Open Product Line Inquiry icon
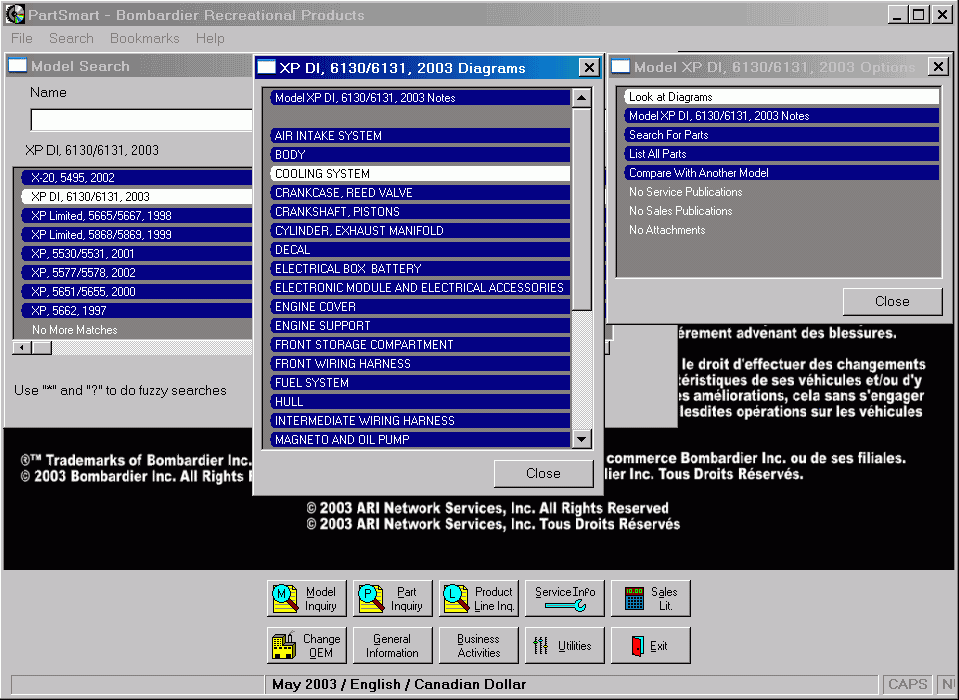The height and width of the screenshot is (700, 959). (456, 598)
